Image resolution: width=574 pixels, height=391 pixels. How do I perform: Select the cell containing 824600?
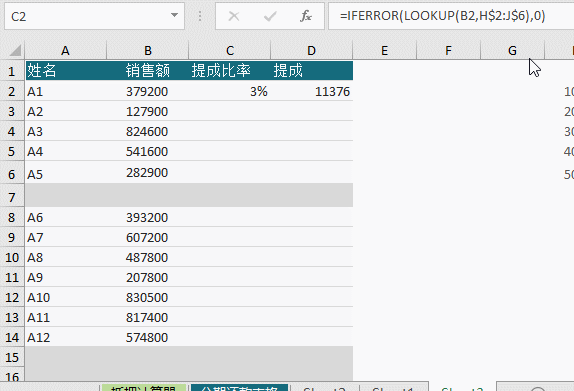(x=148, y=131)
